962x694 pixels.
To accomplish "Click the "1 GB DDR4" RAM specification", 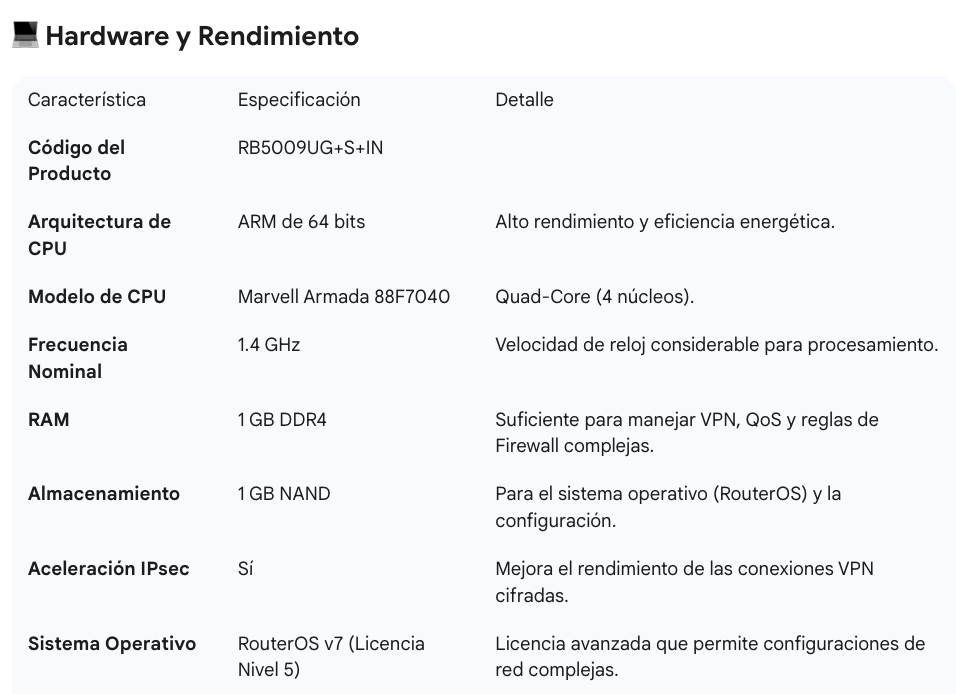I will (282, 420).
